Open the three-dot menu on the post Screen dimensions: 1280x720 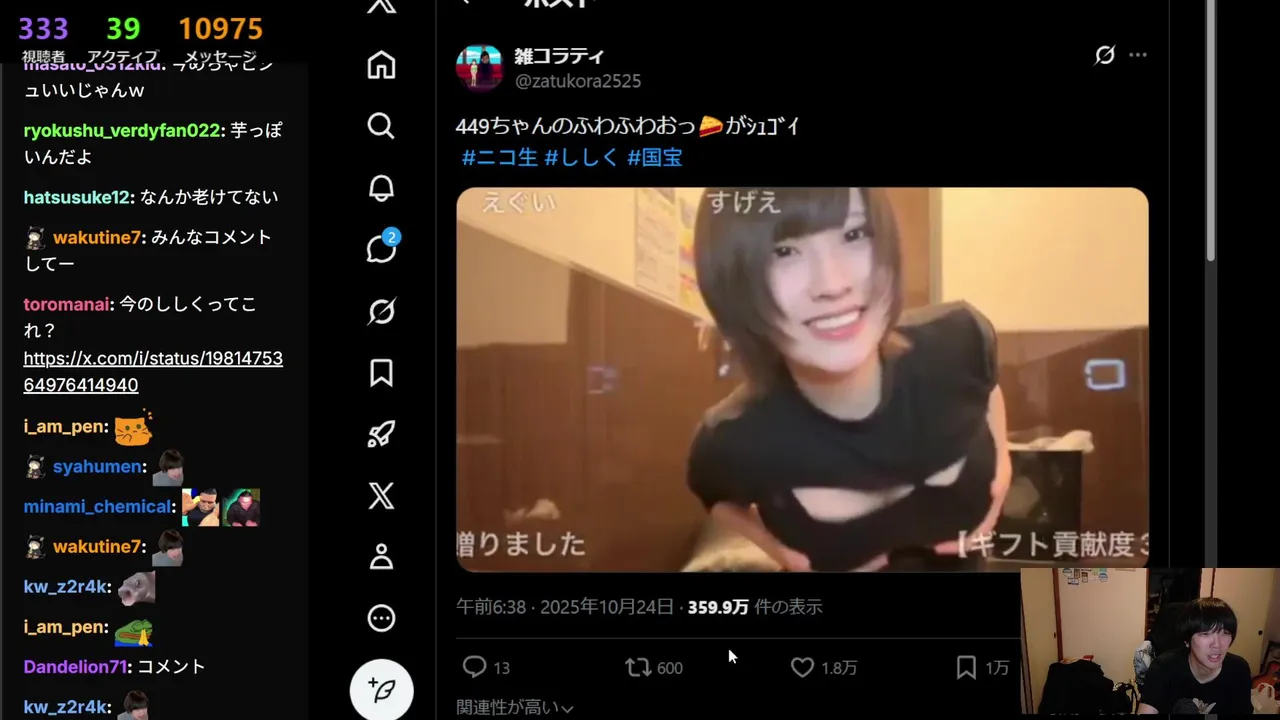[1138, 55]
